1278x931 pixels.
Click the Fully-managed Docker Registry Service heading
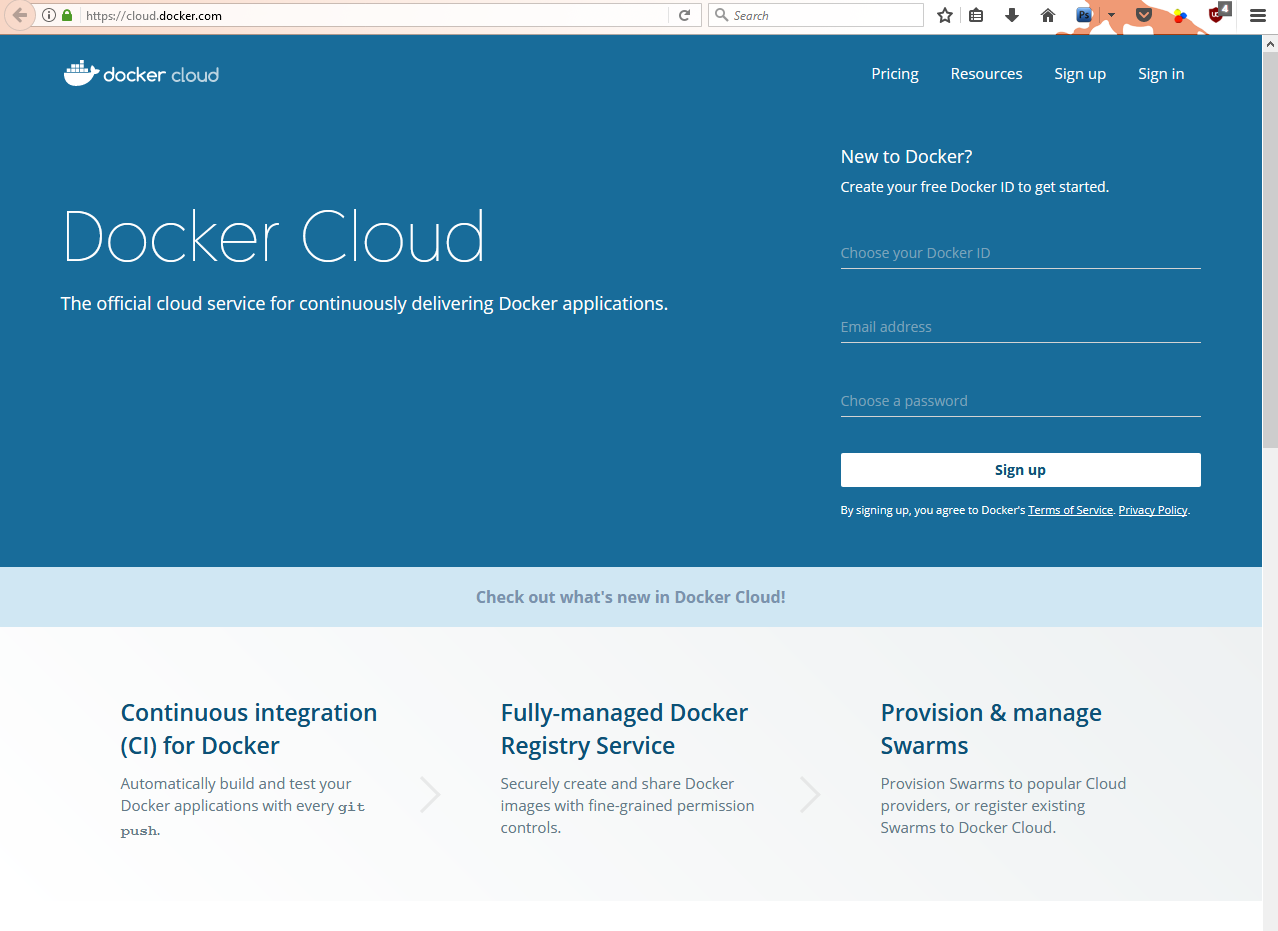tap(624, 729)
